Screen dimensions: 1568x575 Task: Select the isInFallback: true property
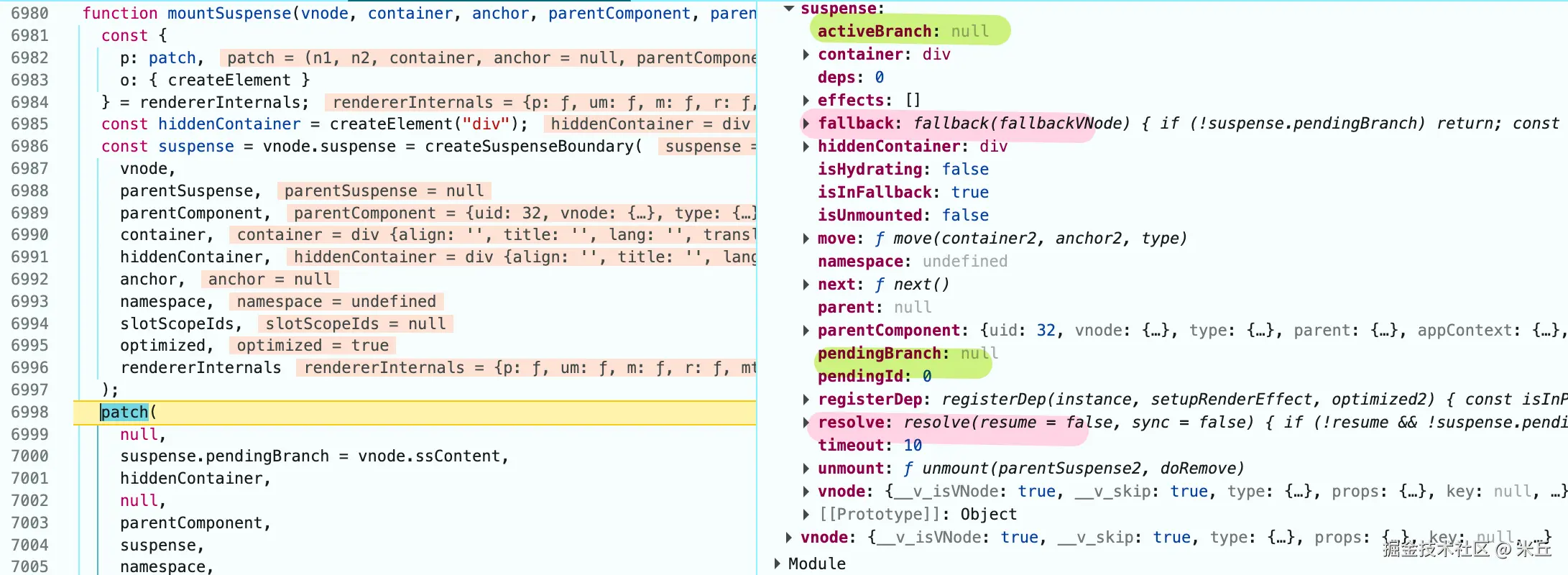point(903,193)
